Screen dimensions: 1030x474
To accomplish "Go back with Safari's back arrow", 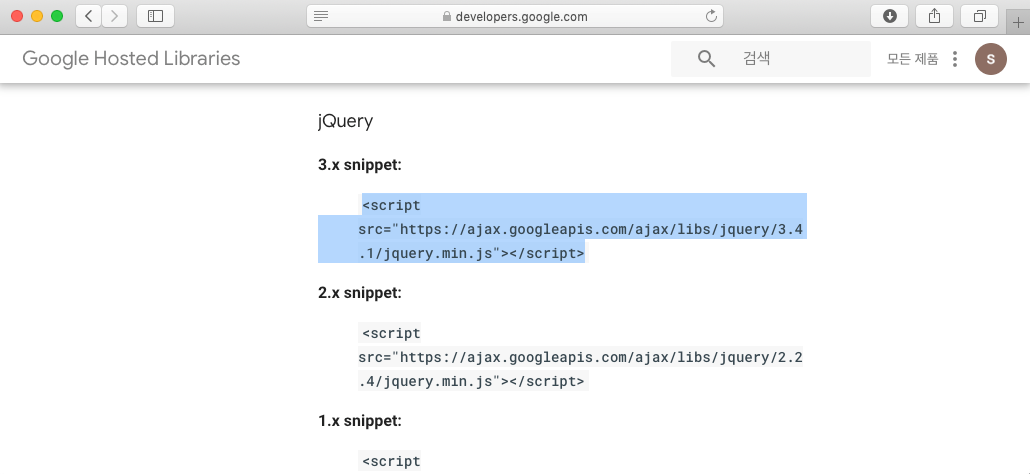I will point(89,16).
